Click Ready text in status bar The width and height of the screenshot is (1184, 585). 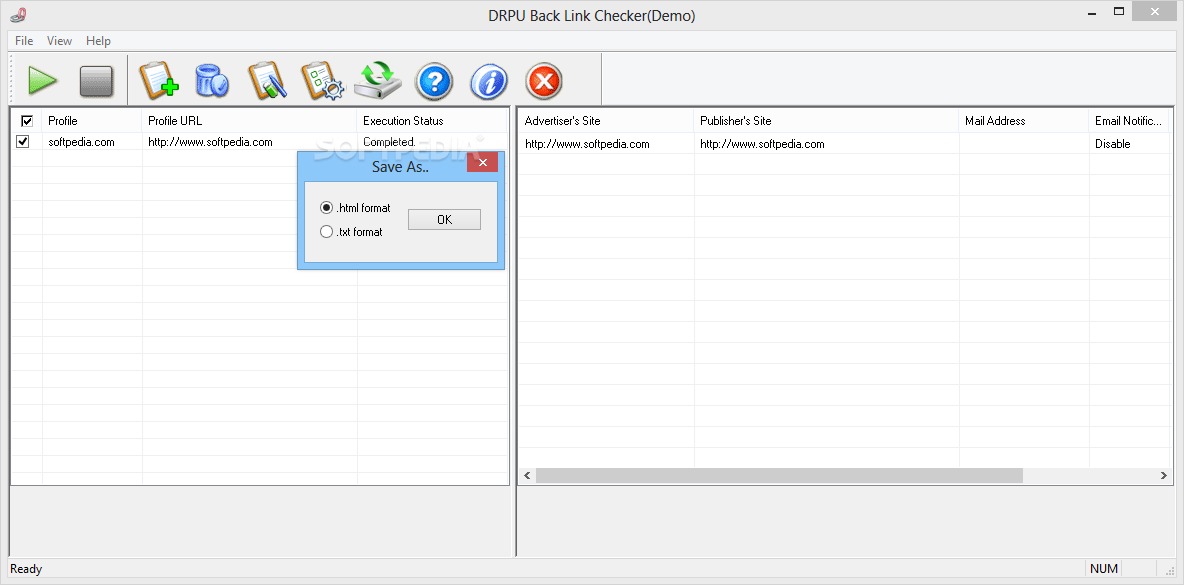point(26,569)
